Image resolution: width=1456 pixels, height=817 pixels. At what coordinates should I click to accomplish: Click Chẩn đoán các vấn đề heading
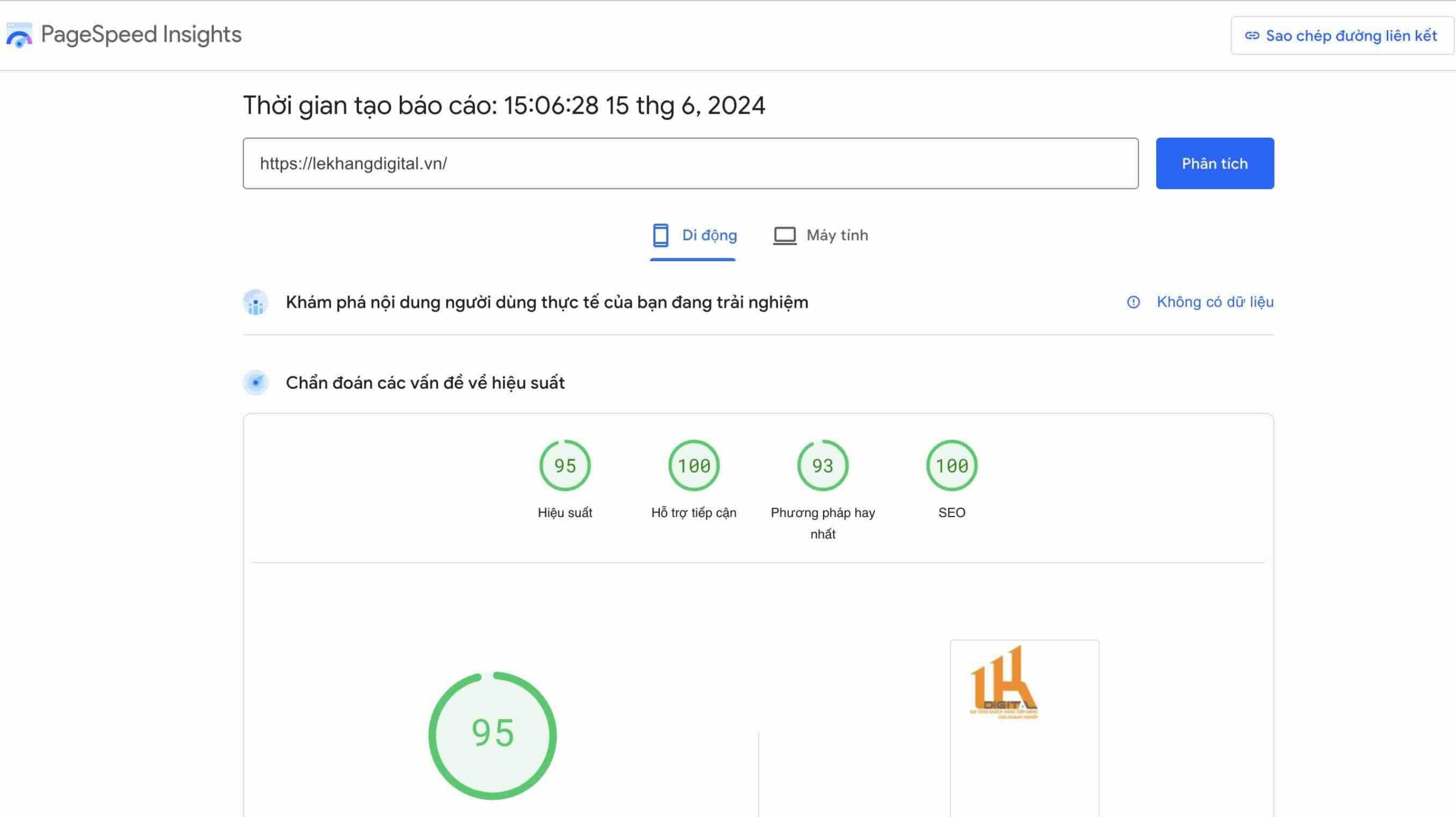click(x=425, y=383)
